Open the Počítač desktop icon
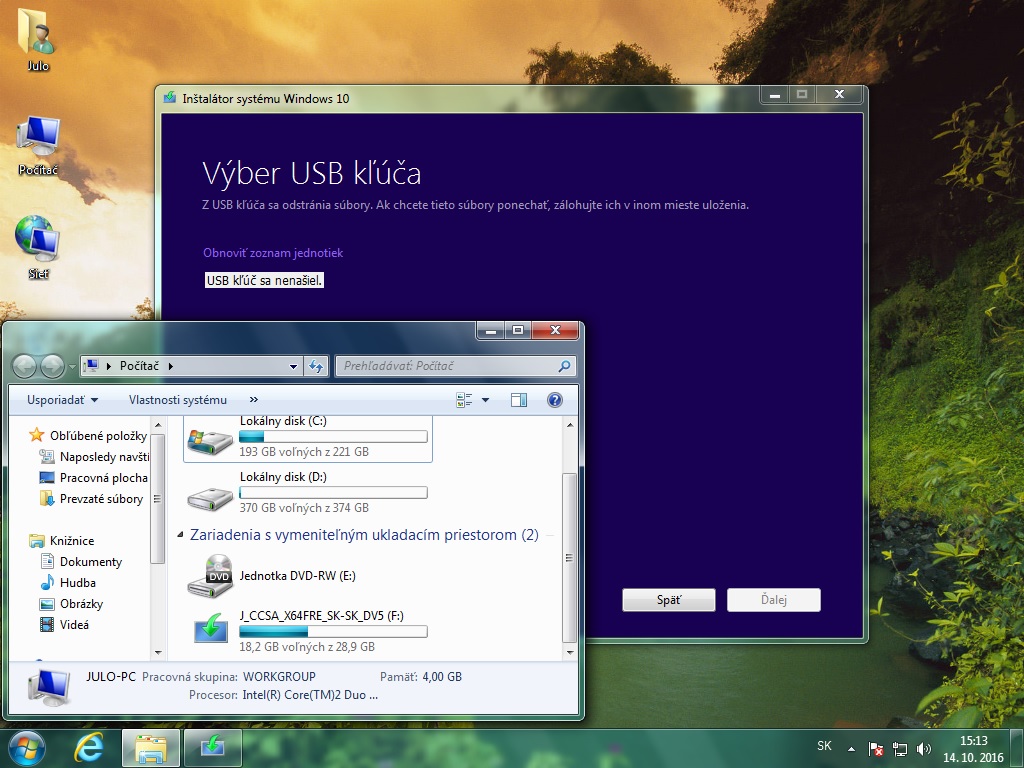Screen dimensions: 1024x768 (38, 146)
